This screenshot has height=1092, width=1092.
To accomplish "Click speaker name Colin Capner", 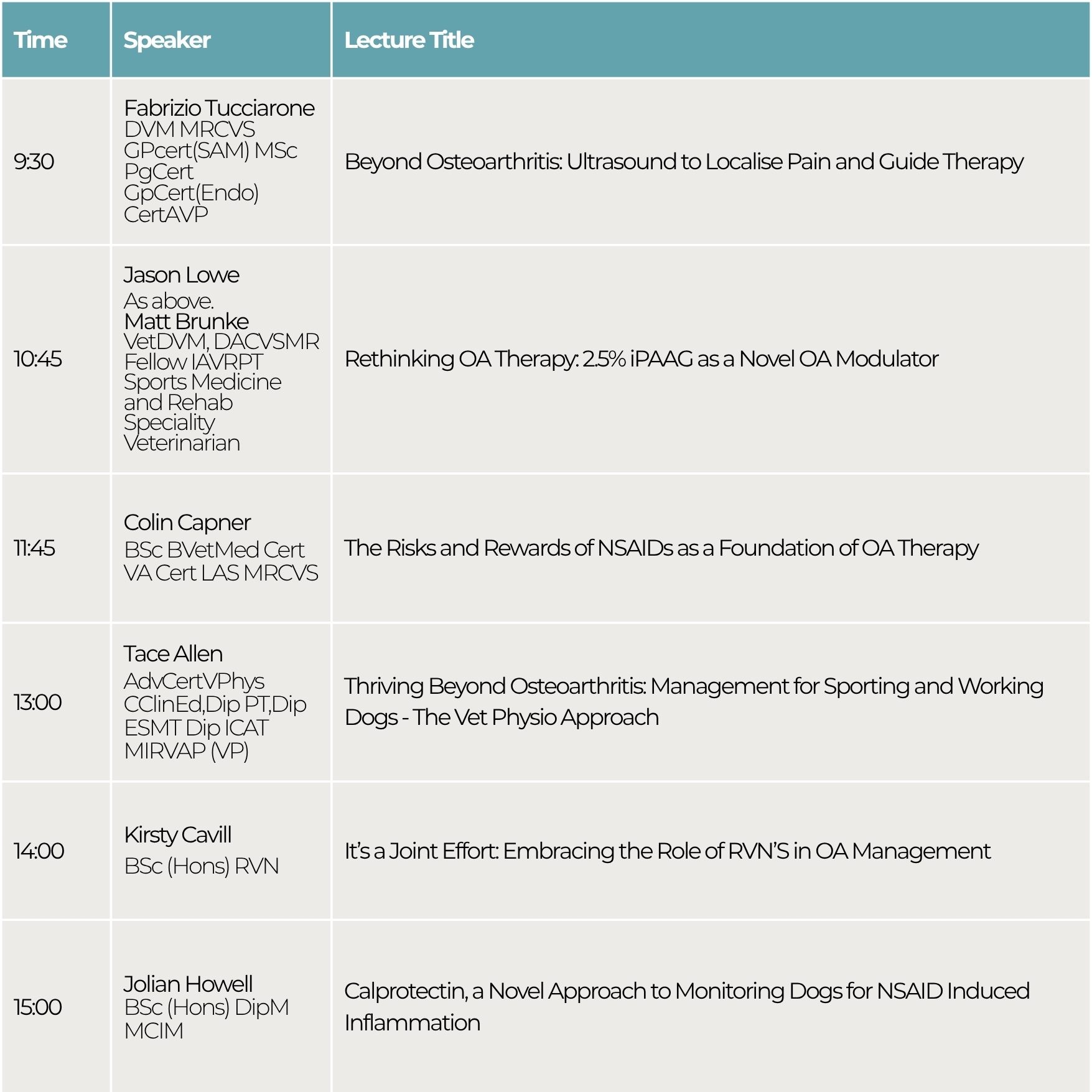I will point(187,523).
